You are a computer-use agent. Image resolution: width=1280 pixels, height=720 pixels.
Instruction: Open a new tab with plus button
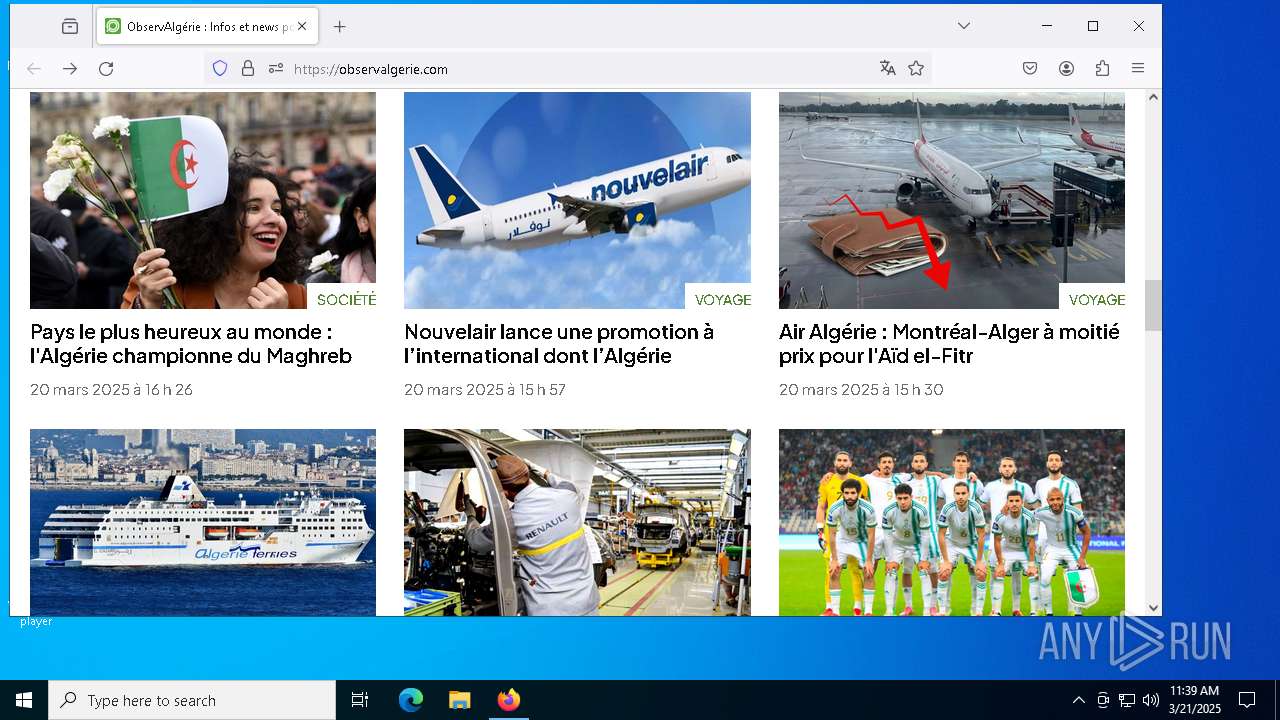point(339,27)
